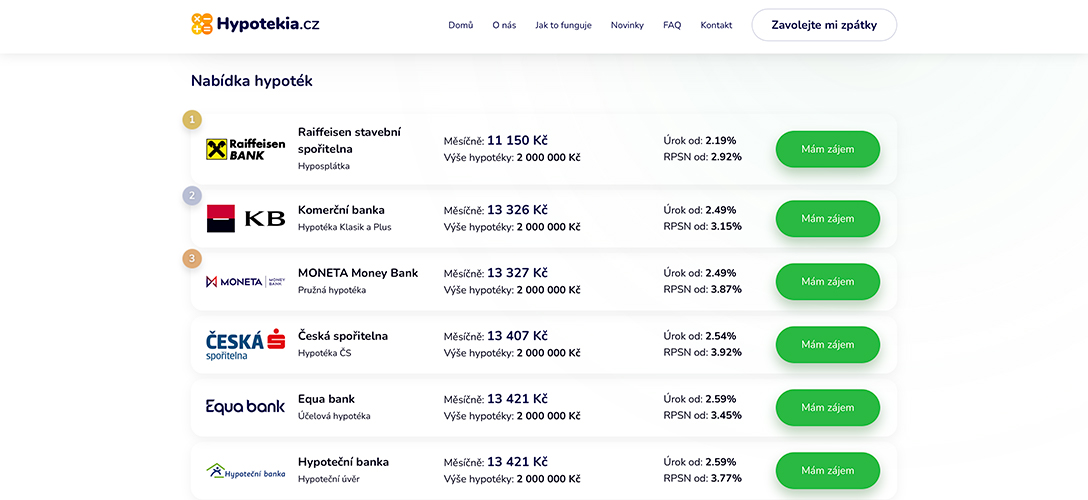
Task: Click Mám zájem for MONETA Money Bank
Action: 828,282
